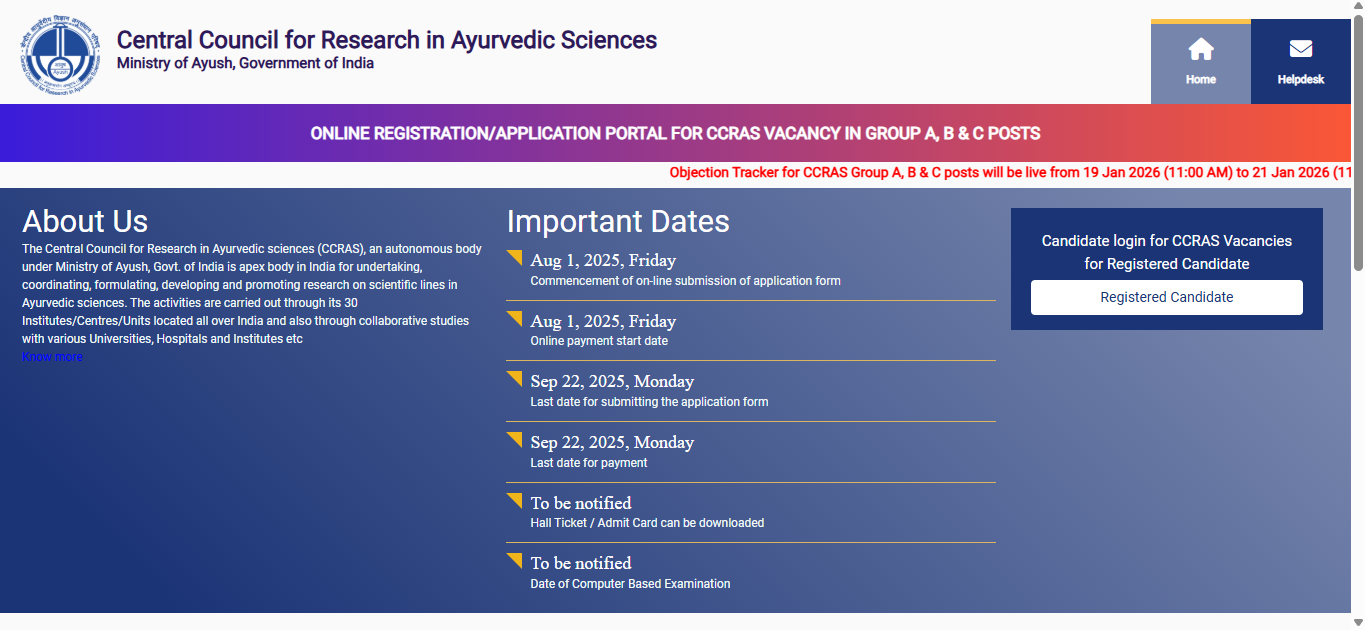This screenshot has width=1365, height=630.
Task: Follow the Know more link
Action: 52,357
